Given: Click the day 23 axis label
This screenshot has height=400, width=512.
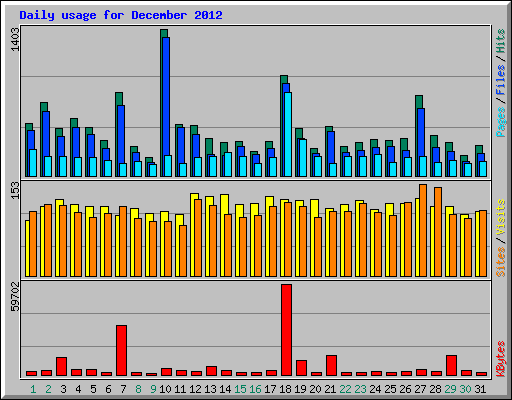Looking at the screenshot, I should pos(360,389).
